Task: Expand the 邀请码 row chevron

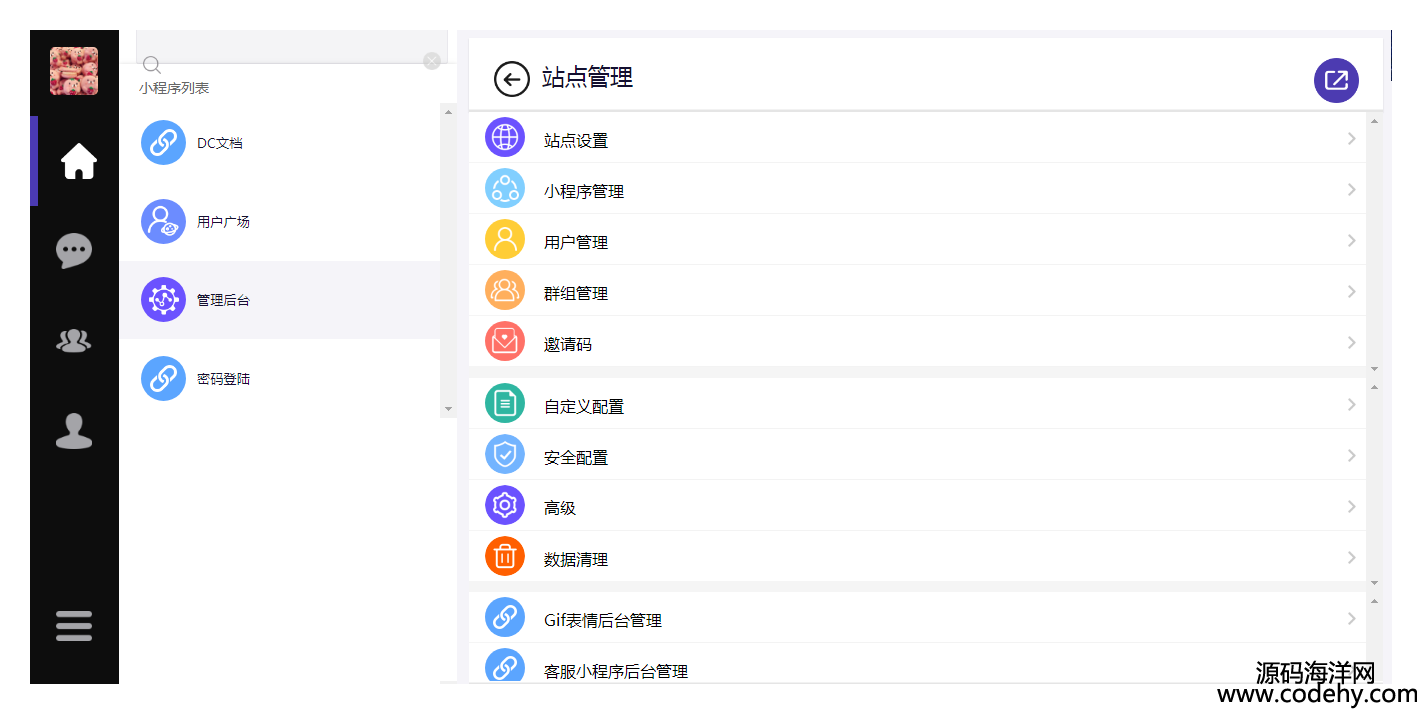Action: click(x=1351, y=343)
